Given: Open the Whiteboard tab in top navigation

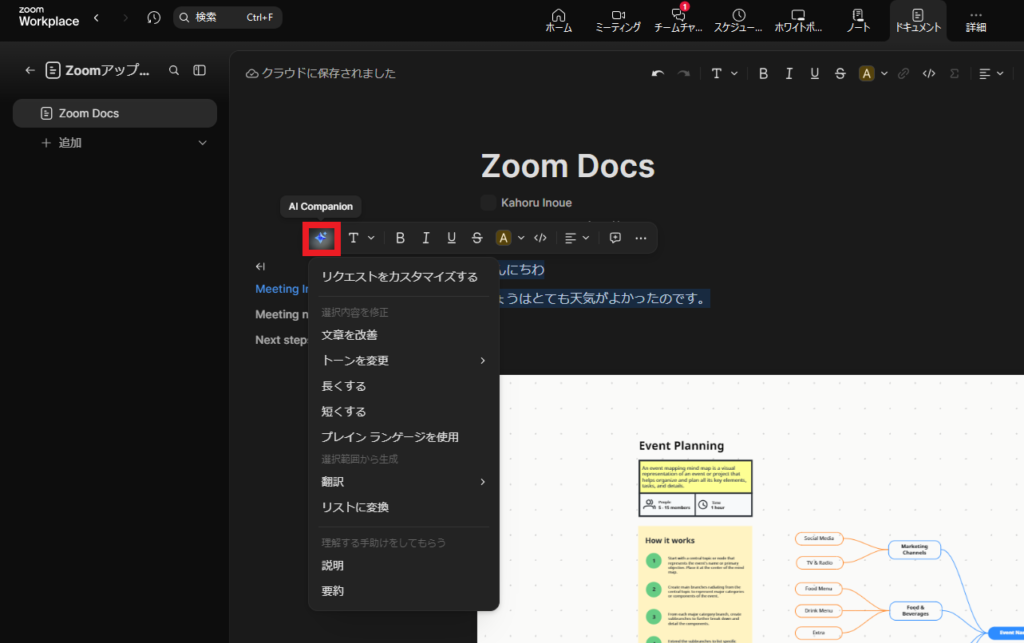Looking at the screenshot, I should [x=797, y=20].
